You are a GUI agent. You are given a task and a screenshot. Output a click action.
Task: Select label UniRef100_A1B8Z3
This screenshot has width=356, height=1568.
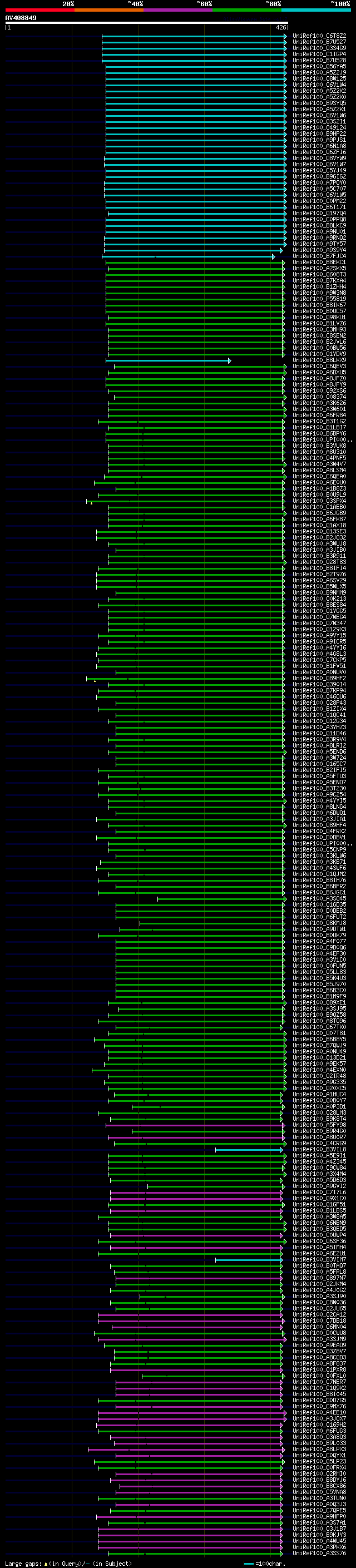[319, 489]
